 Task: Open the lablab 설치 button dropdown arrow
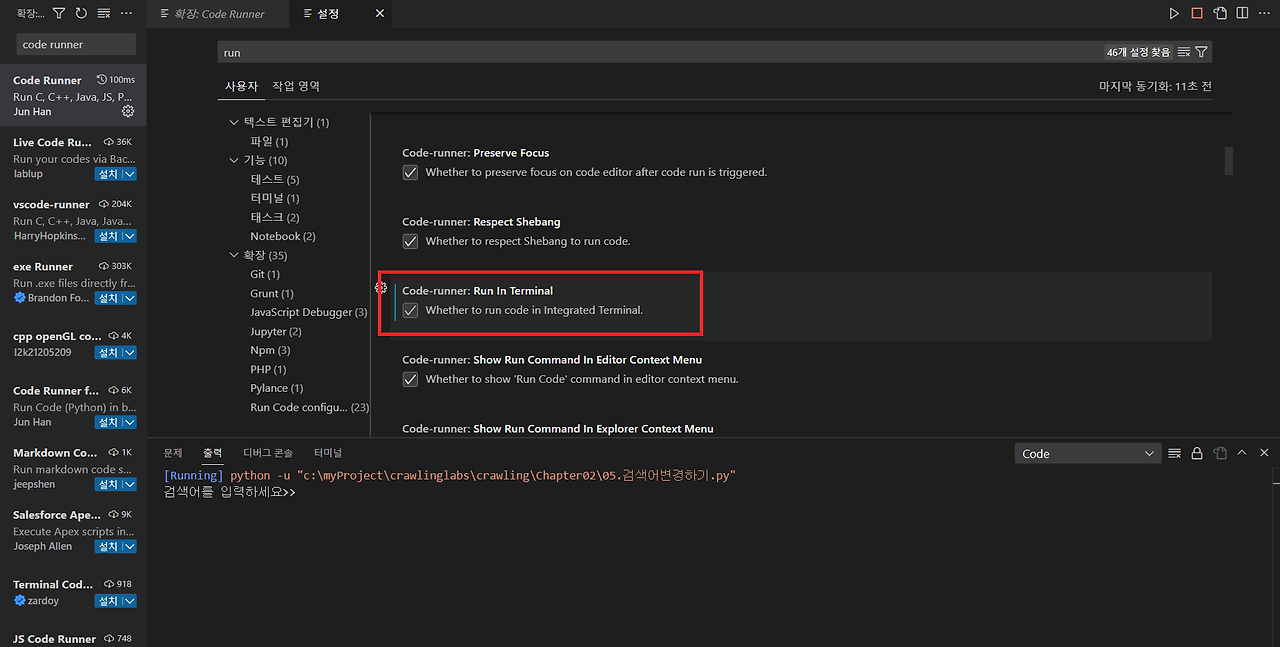[131, 173]
